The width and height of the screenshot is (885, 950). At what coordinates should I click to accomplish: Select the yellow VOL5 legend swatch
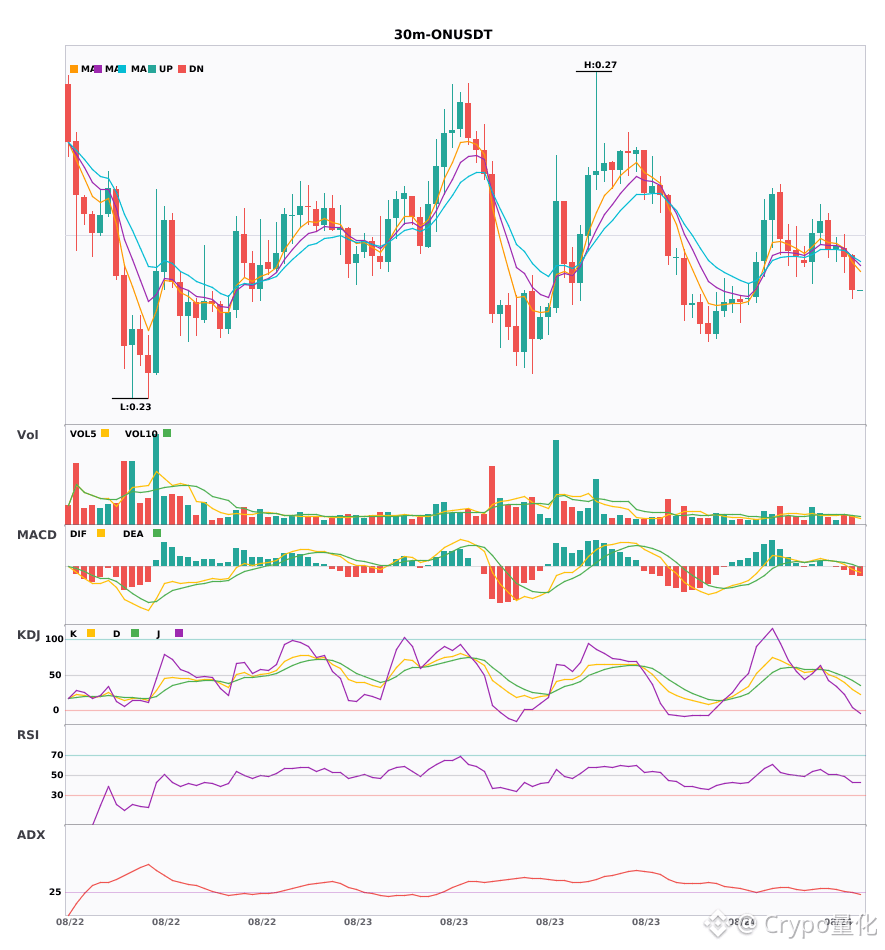pos(105,433)
